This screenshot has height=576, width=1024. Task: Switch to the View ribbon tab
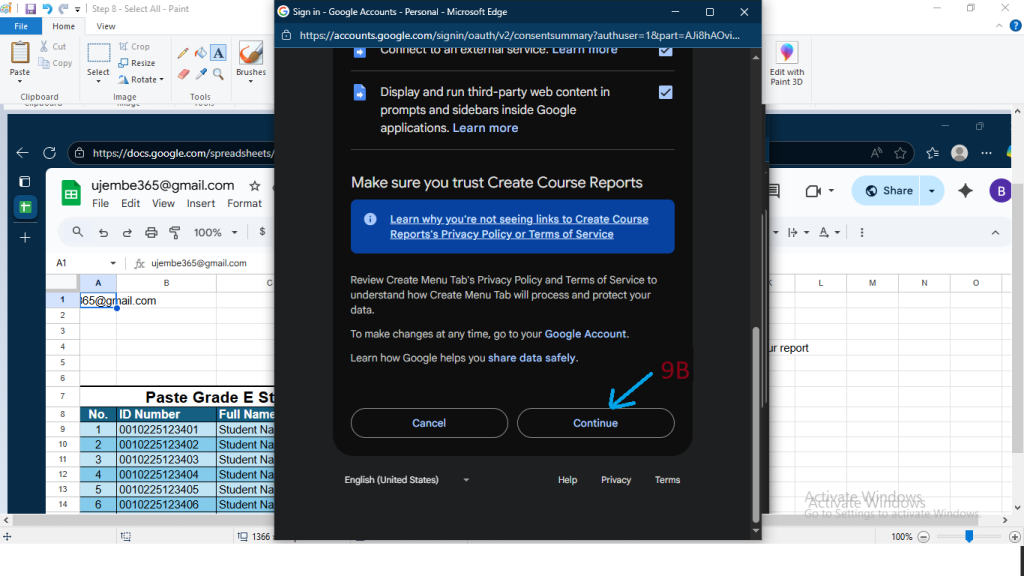click(x=105, y=26)
